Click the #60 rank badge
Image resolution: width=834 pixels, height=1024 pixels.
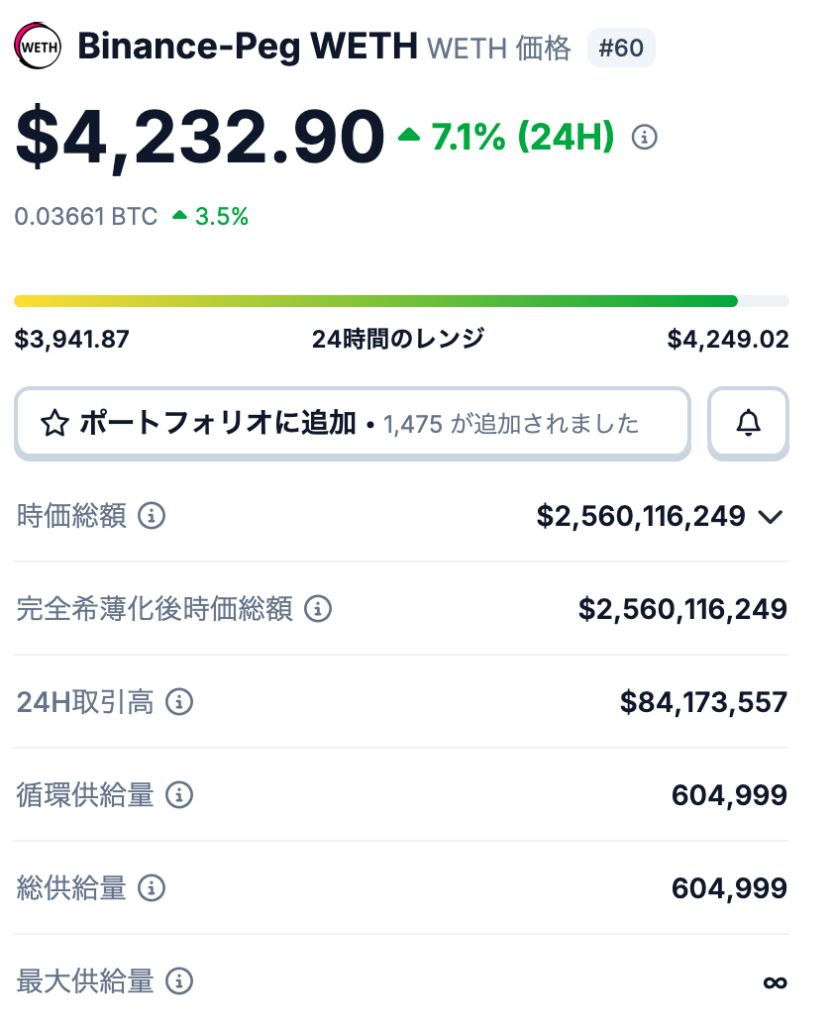coord(621,48)
